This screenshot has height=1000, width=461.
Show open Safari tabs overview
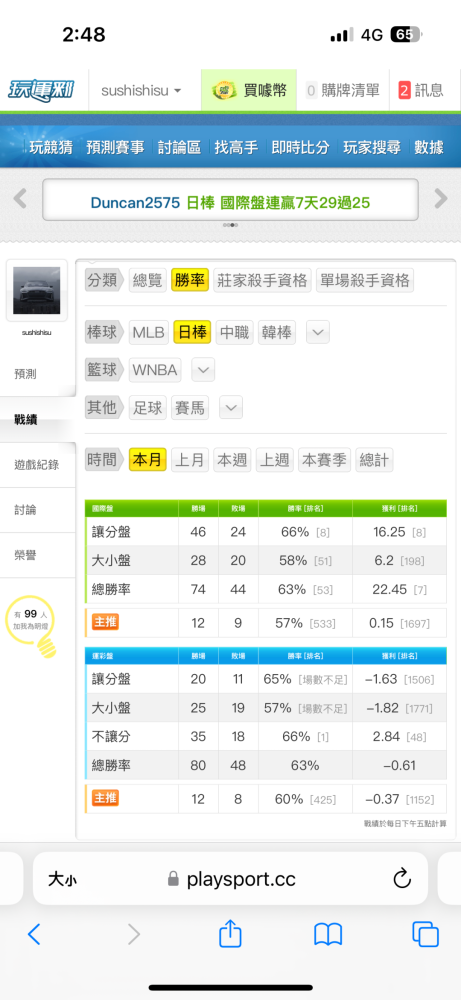click(x=425, y=935)
